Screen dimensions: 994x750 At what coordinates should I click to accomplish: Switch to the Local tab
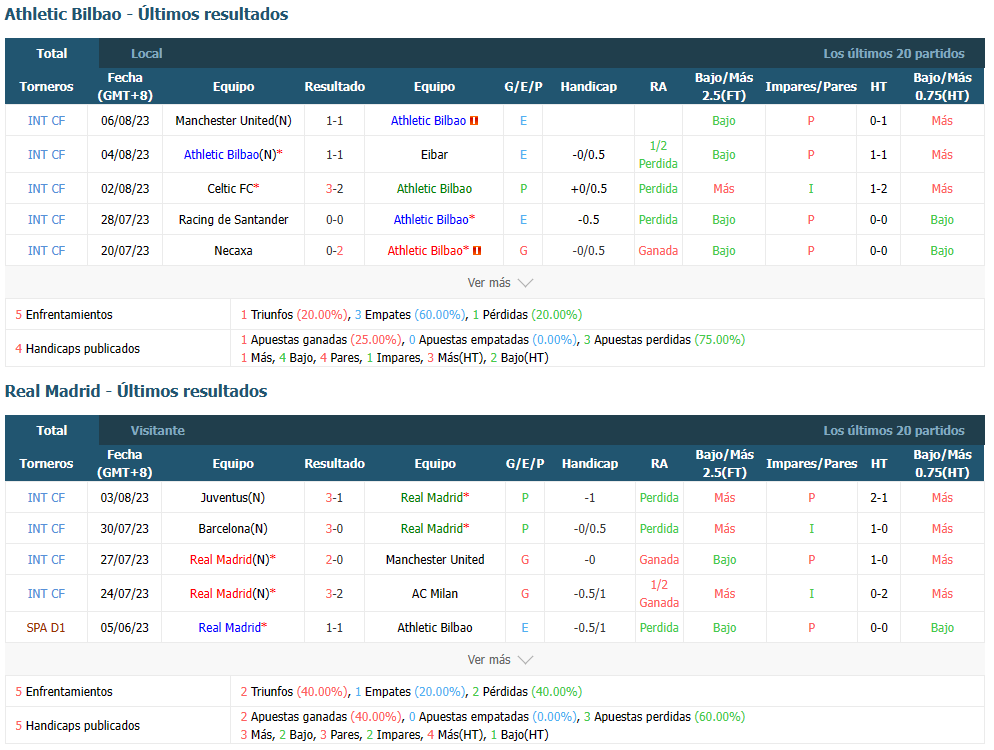click(x=146, y=54)
